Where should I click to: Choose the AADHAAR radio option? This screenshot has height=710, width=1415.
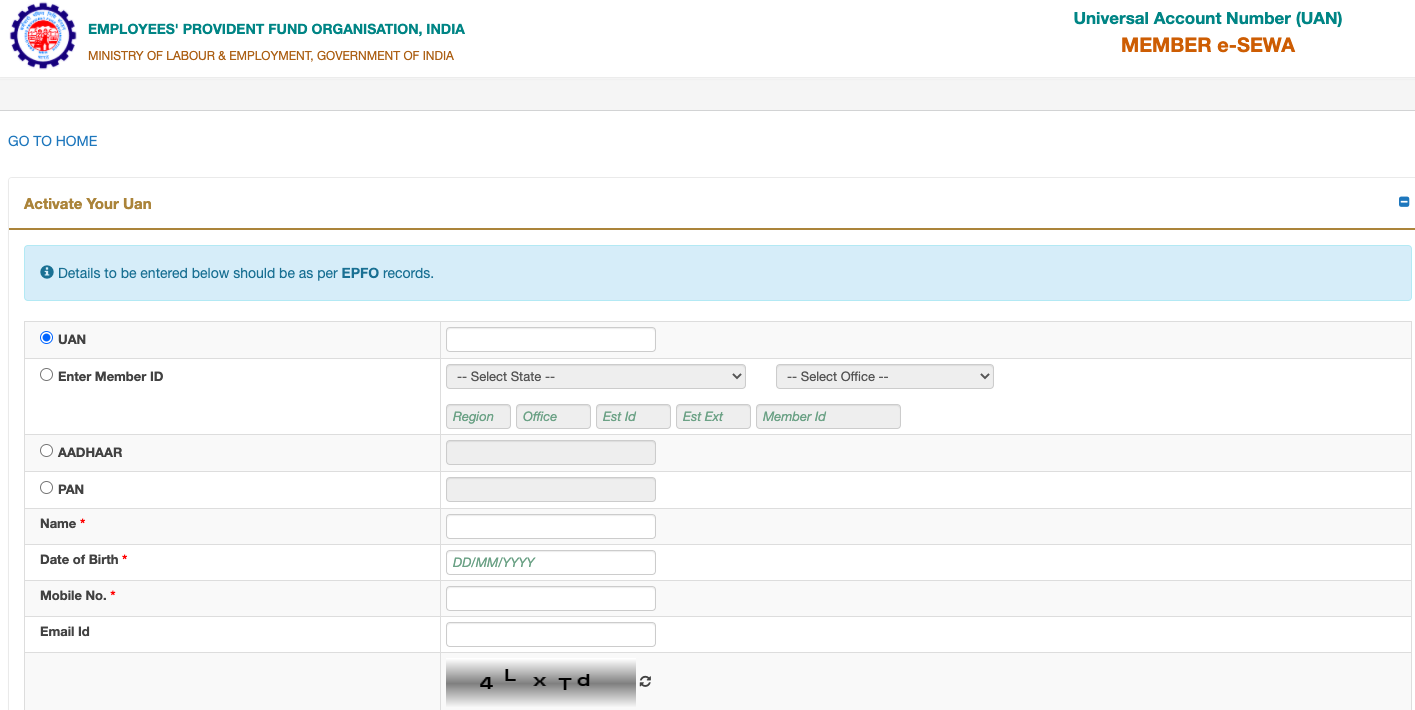tap(46, 451)
